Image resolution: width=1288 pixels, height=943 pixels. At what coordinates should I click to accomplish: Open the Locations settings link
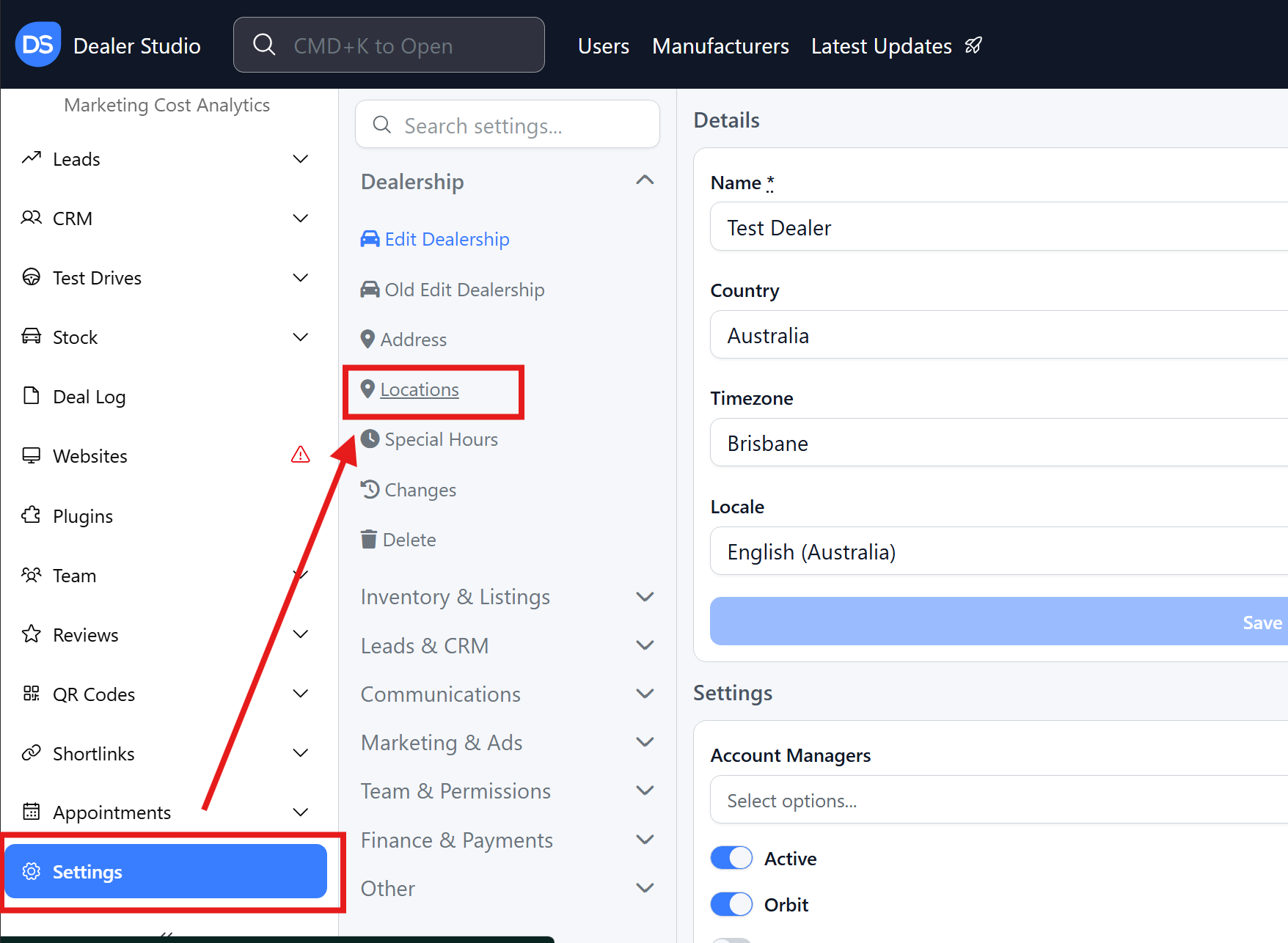click(x=420, y=389)
